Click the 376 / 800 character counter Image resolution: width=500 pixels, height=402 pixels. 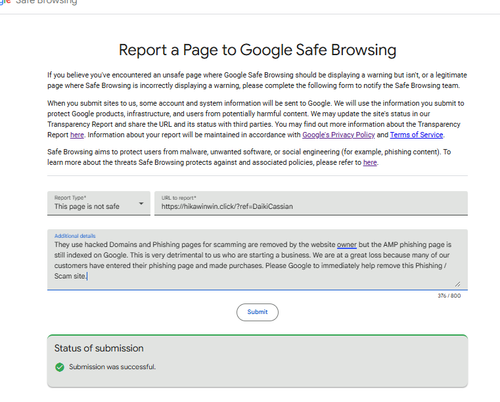449,296
